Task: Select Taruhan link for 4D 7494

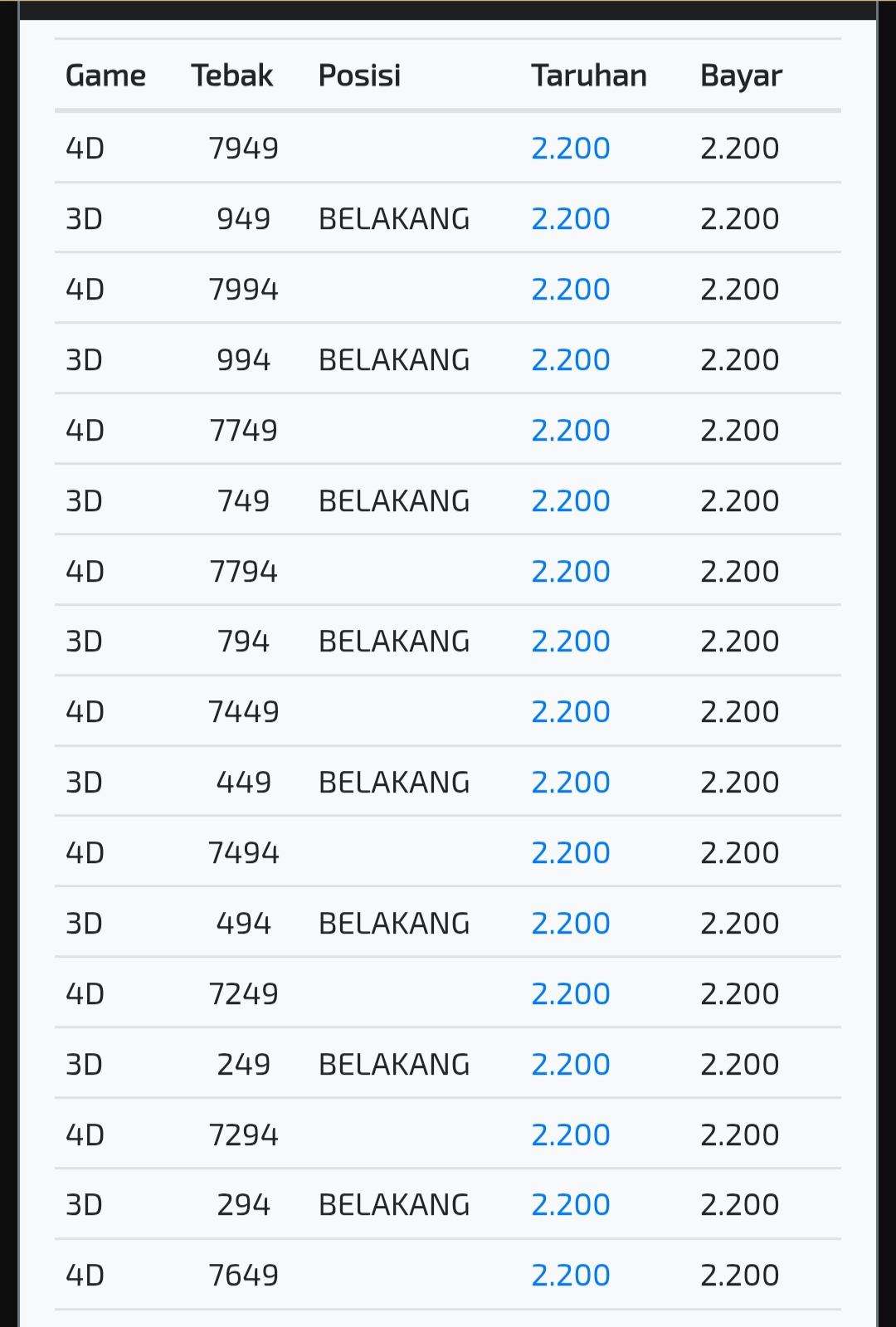Action: point(571,853)
